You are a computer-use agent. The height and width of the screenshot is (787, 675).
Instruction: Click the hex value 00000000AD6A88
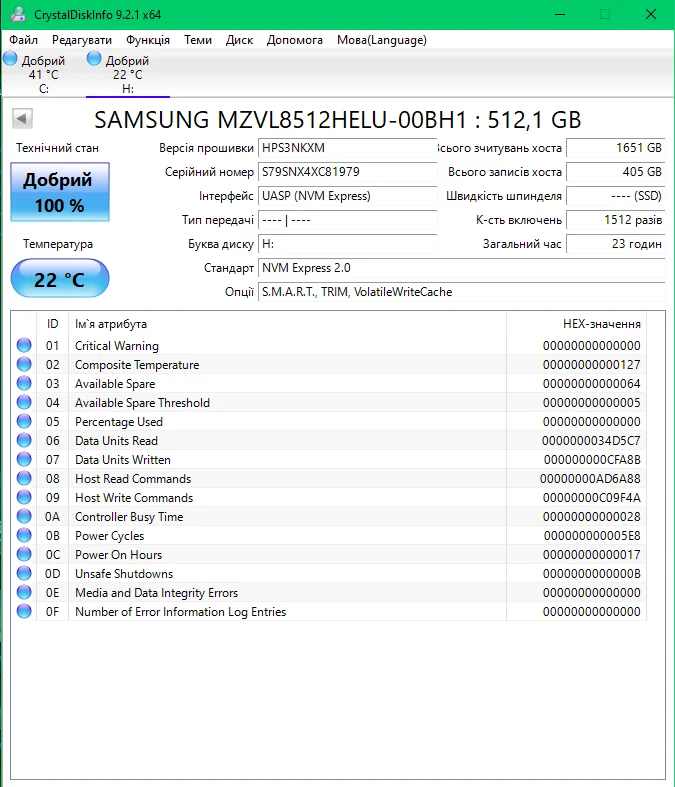point(590,479)
